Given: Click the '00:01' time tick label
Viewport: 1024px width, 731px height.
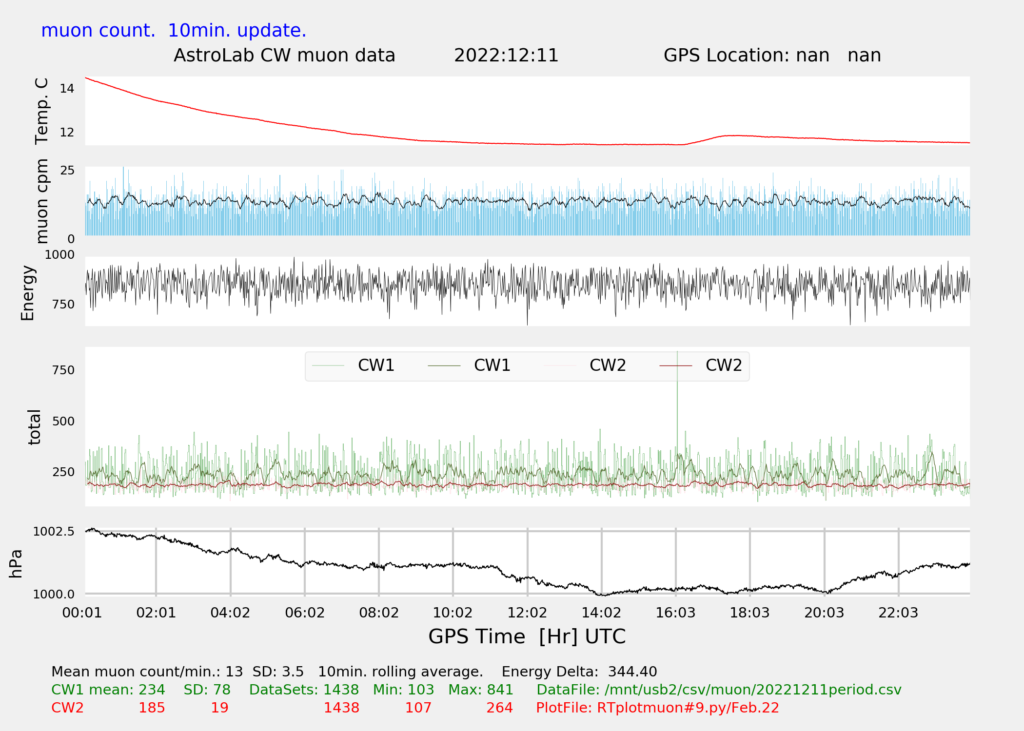Looking at the screenshot, I should (x=82, y=613).
